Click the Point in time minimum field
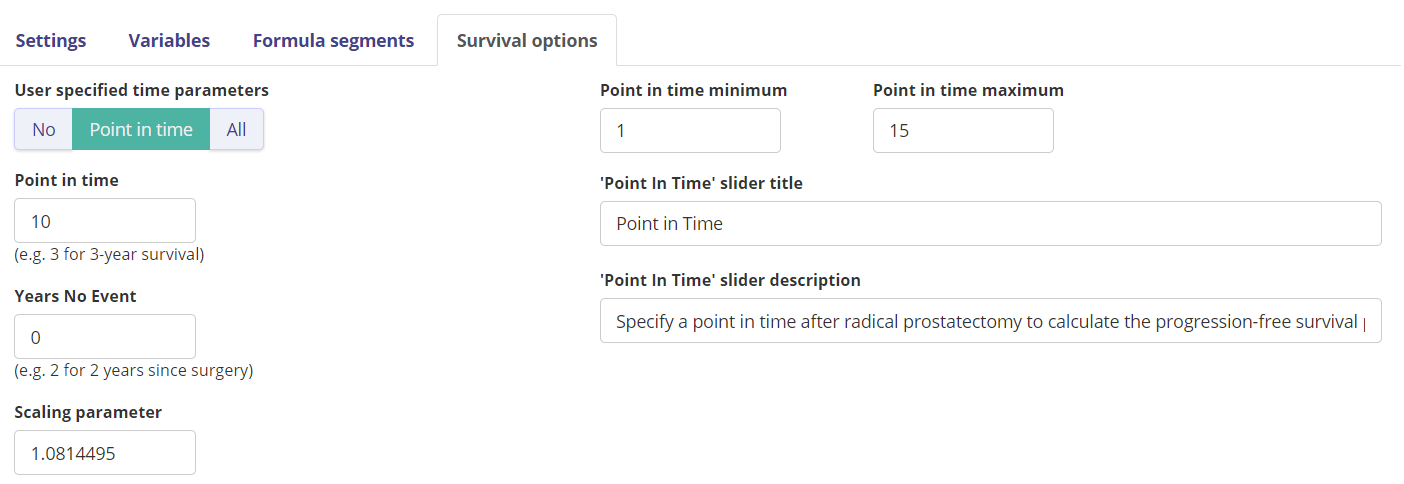This screenshot has width=1404, height=484. tap(690, 131)
